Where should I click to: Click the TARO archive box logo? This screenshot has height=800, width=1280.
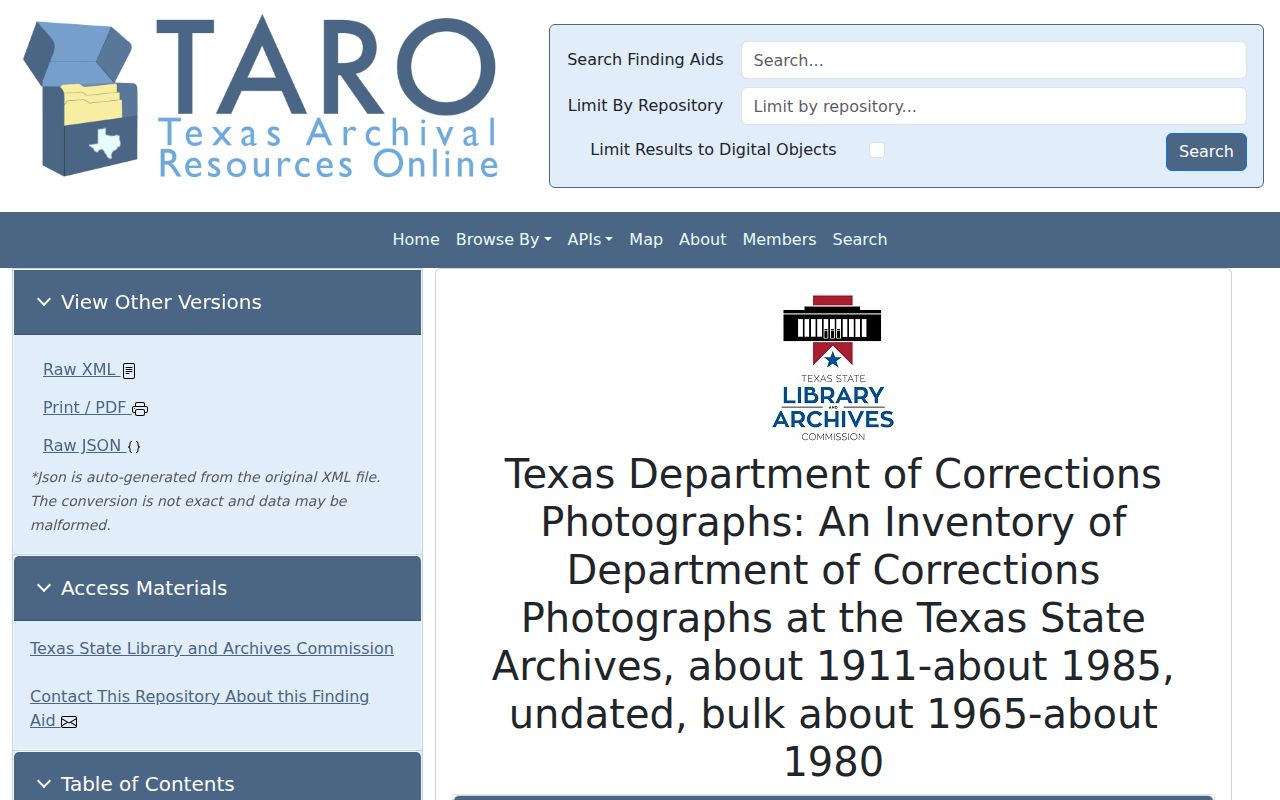pyautogui.click(x=80, y=97)
